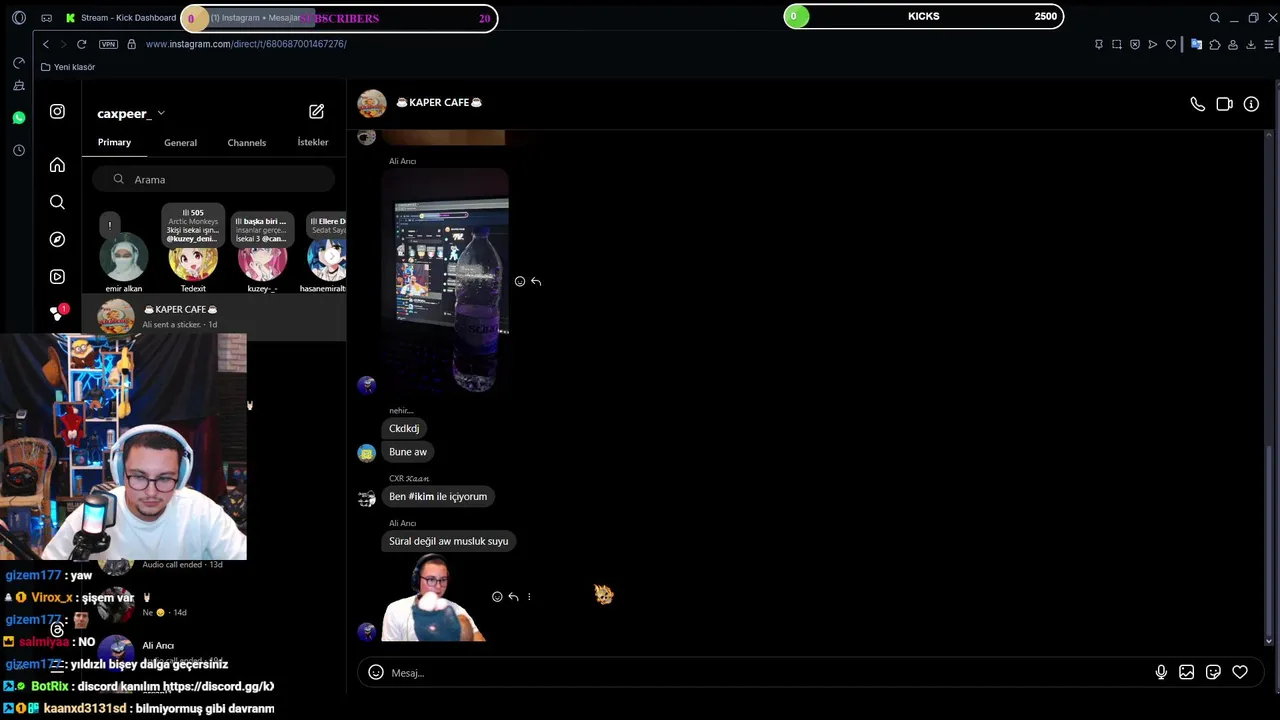Screen dimensions: 1280x720
Task: Click the 'Sürat değil aw musluk suyu' message
Action: (448, 541)
